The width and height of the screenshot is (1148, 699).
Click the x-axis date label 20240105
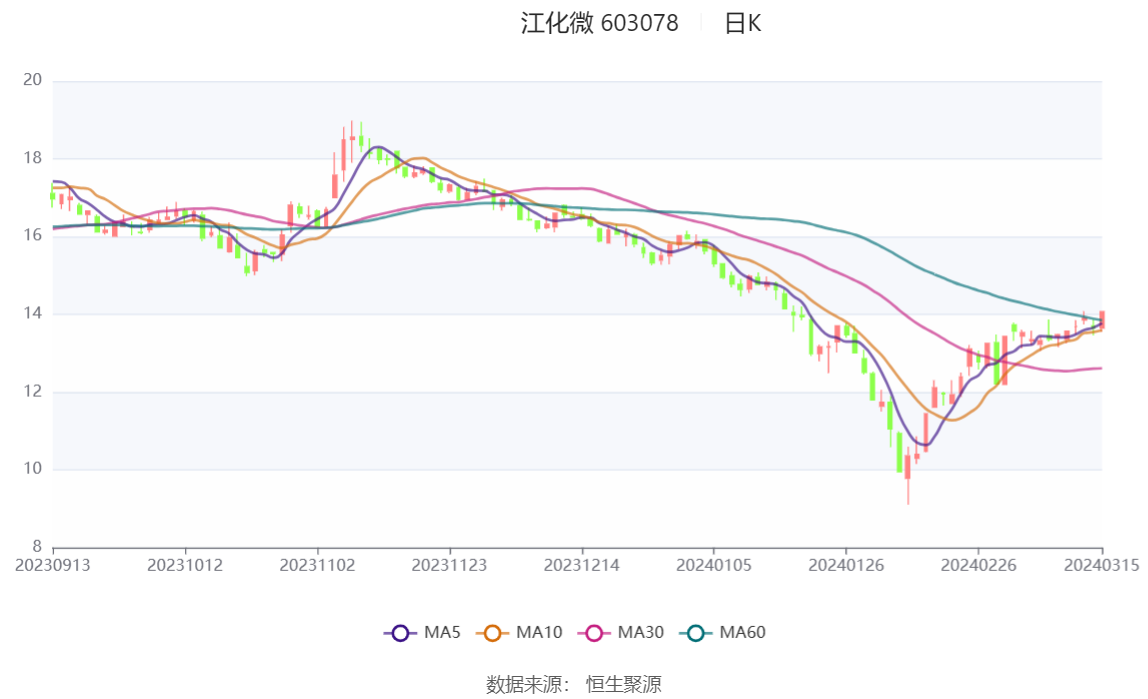[714, 566]
